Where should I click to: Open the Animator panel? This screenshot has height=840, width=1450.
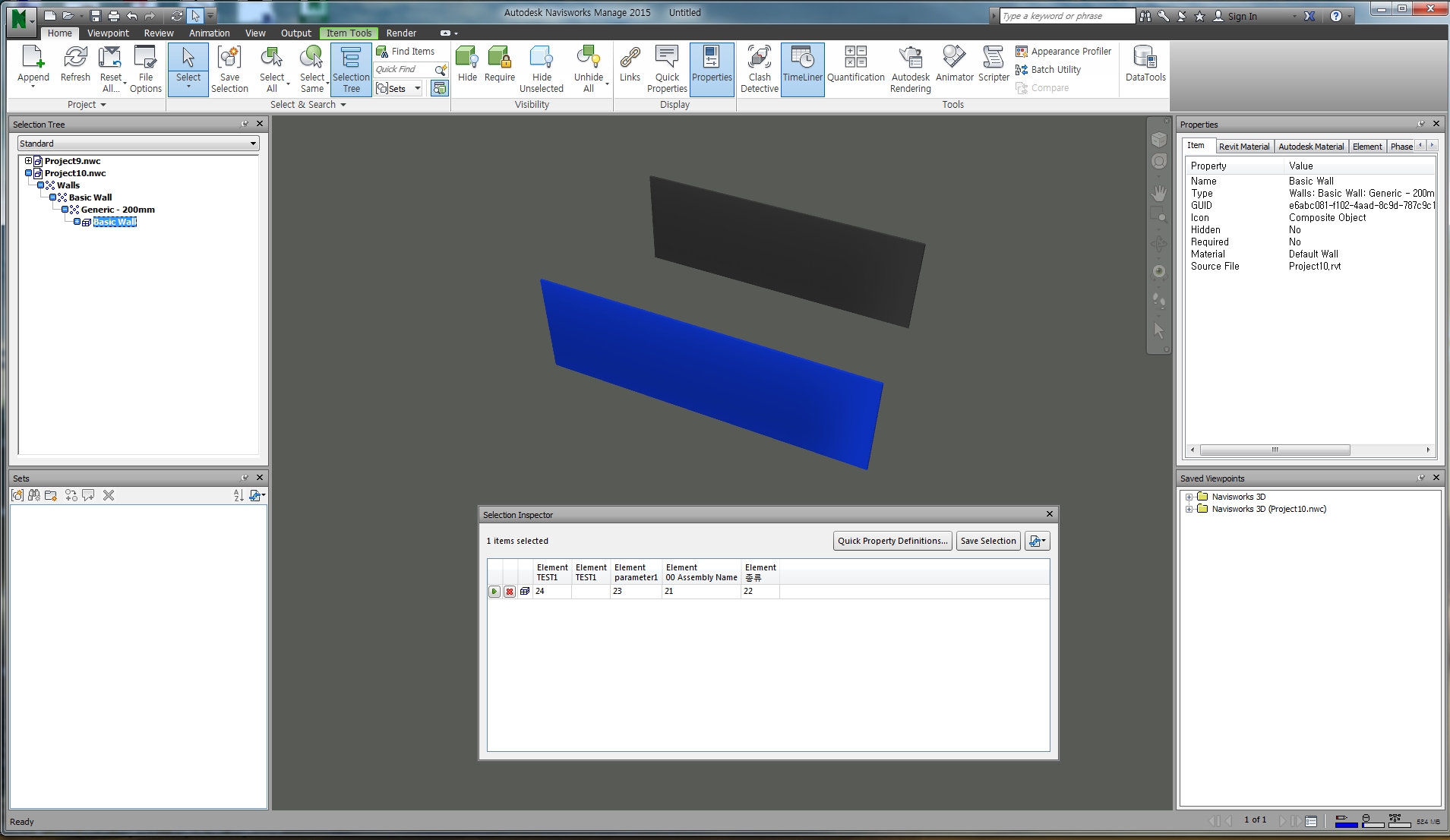pyautogui.click(x=954, y=68)
